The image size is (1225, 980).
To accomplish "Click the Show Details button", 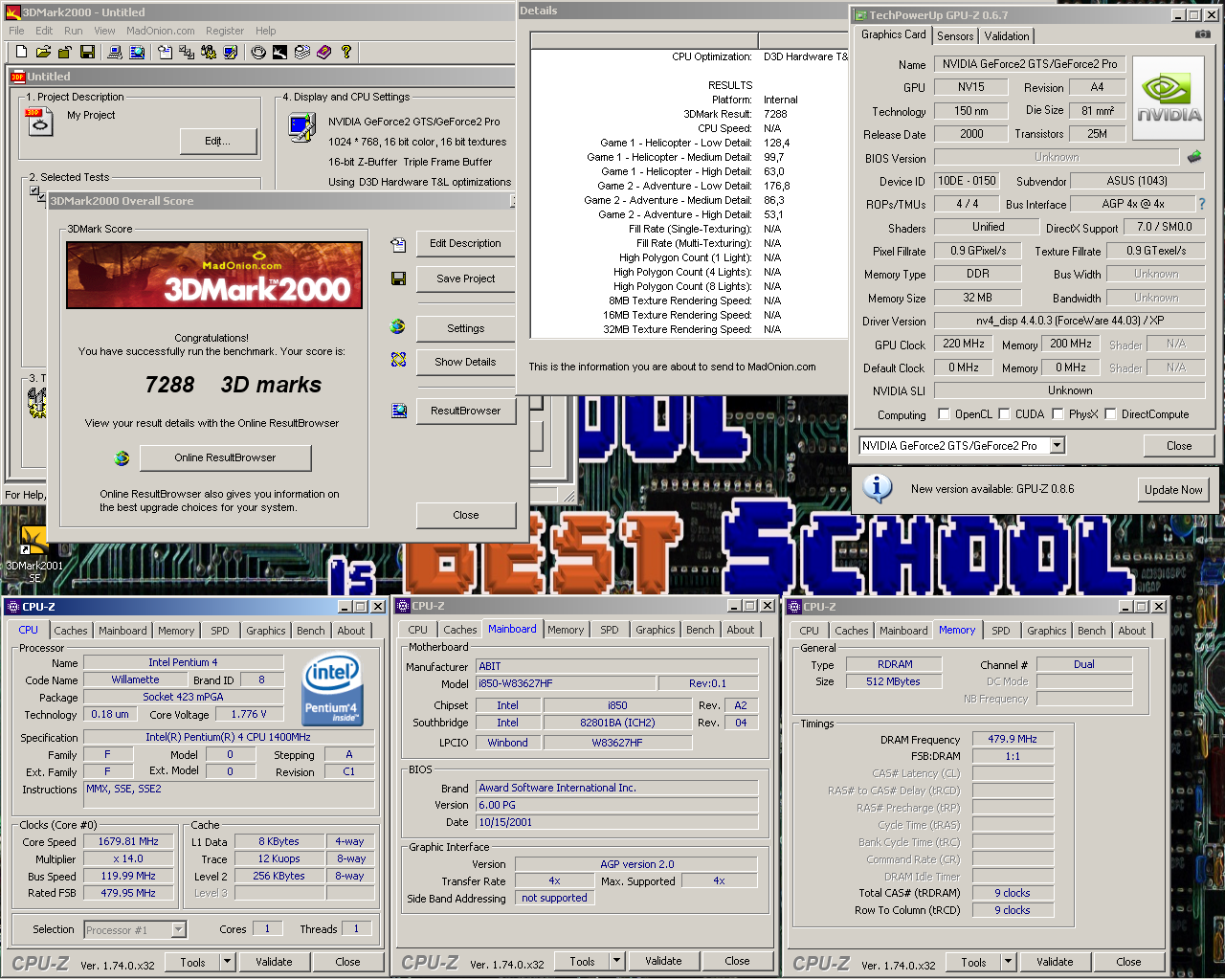I will point(466,362).
